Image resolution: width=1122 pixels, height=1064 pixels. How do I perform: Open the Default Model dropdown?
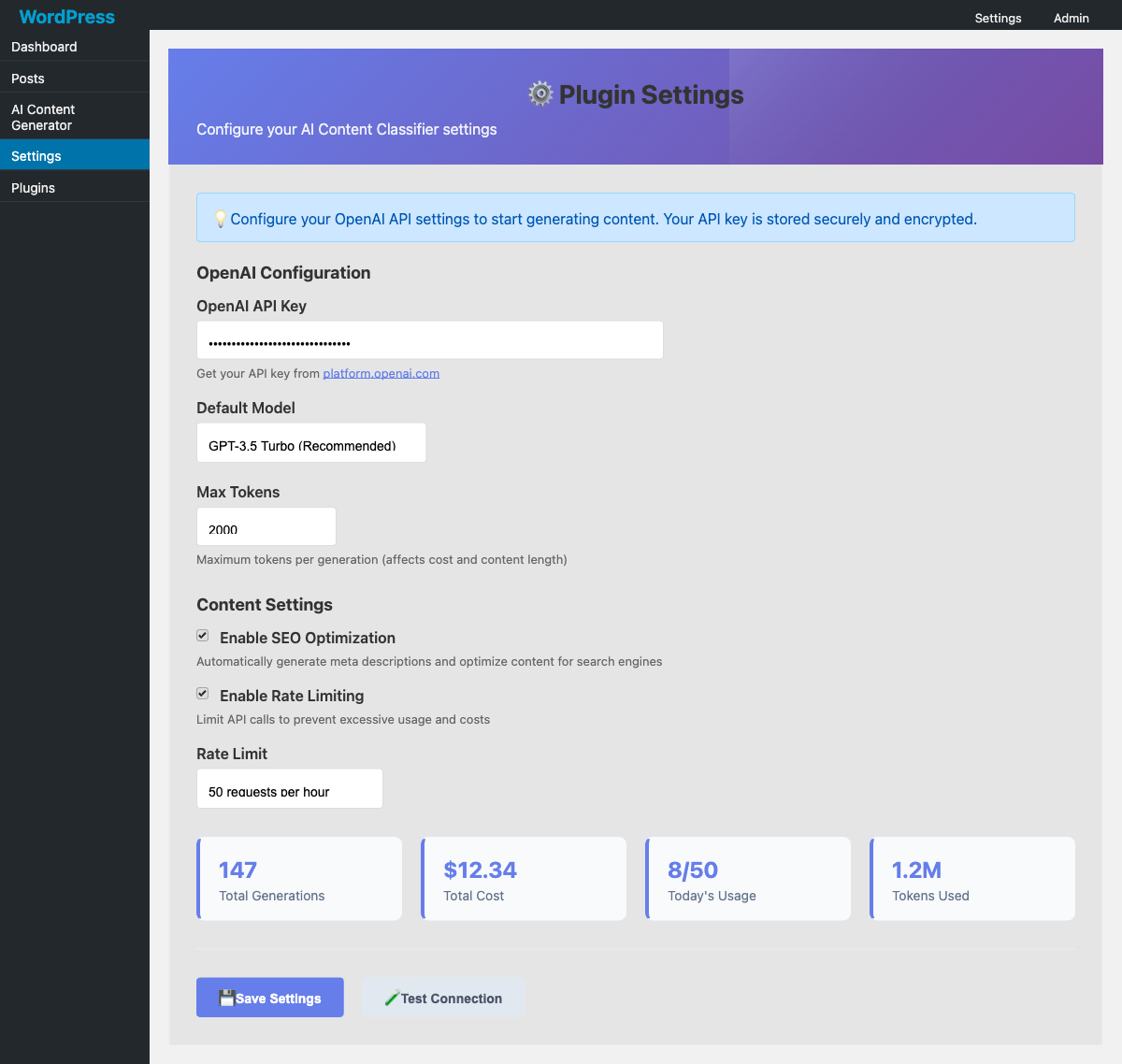pyautogui.click(x=311, y=441)
